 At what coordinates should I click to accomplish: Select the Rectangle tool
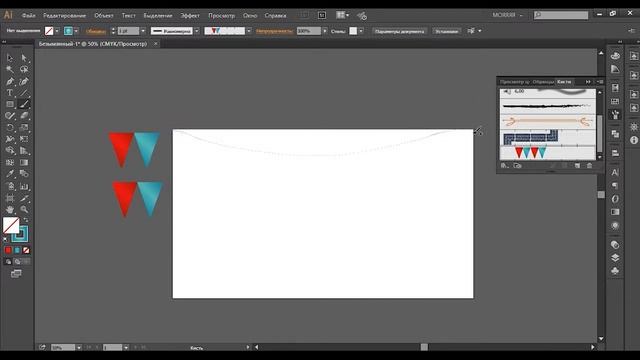[x=10, y=104]
